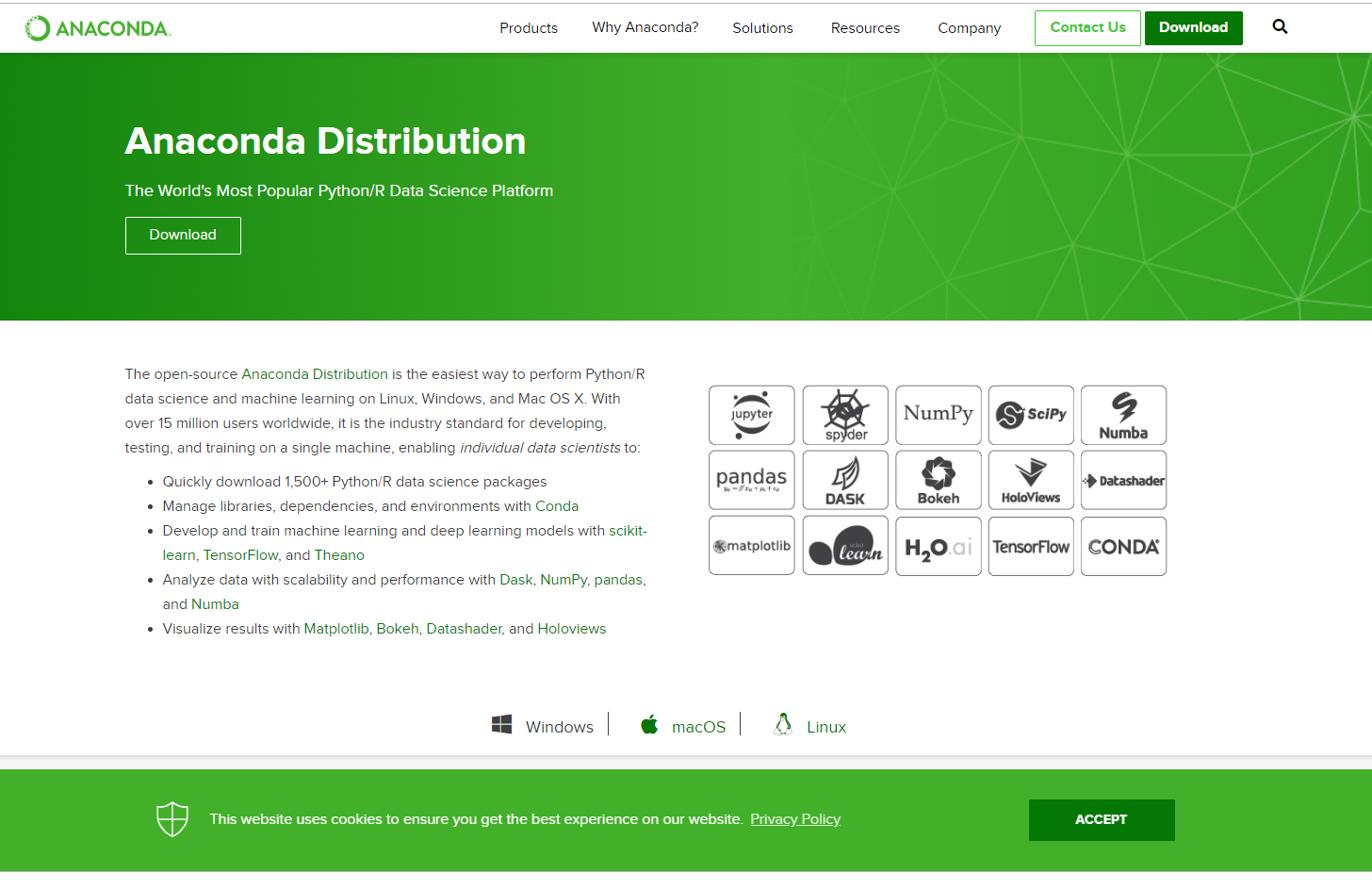The width and height of the screenshot is (1372, 890).
Task: Click the NumPy logo tile
Action: (939, 415)
